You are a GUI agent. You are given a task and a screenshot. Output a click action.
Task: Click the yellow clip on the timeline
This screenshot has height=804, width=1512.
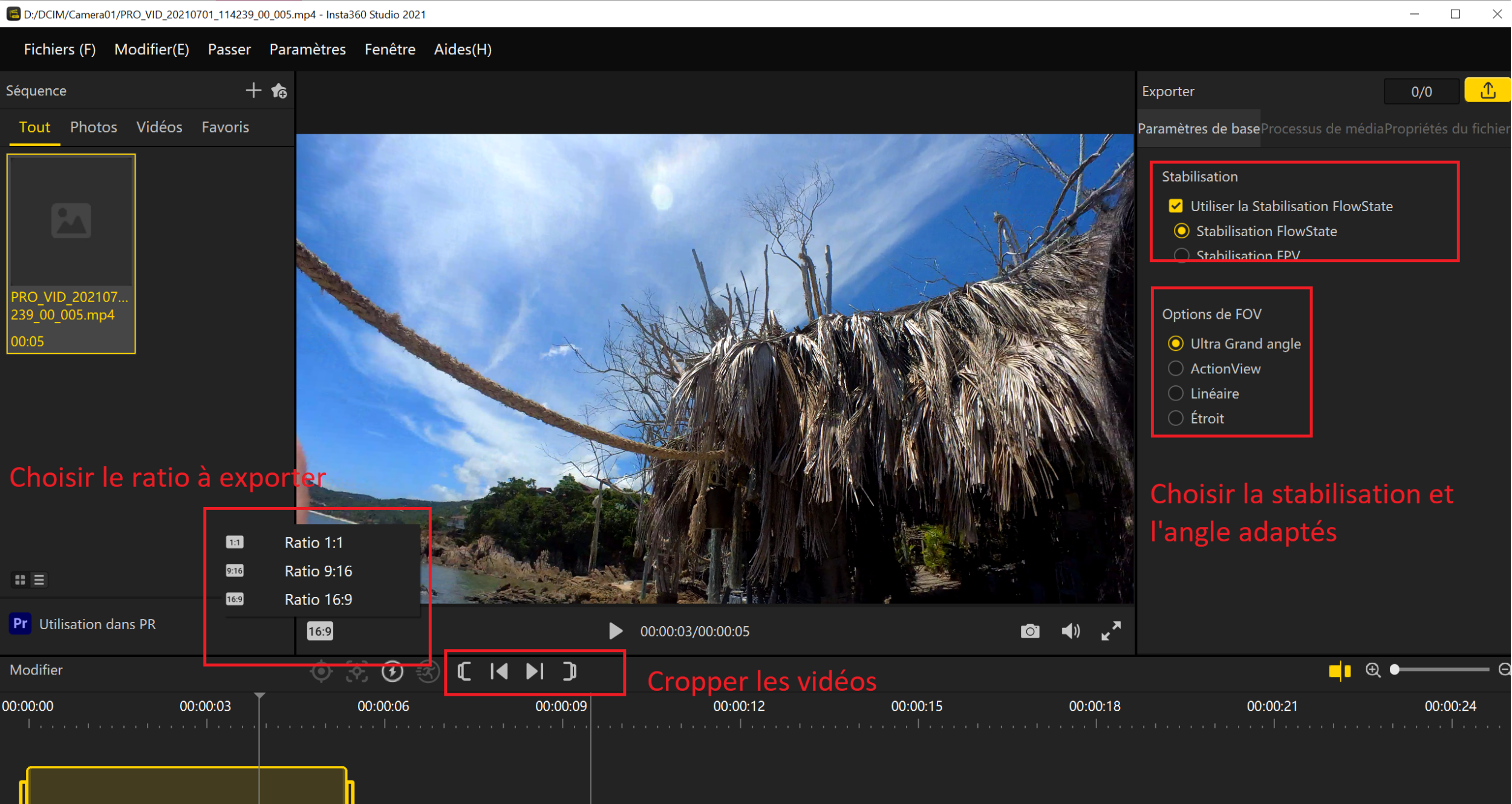coord(186,785)
